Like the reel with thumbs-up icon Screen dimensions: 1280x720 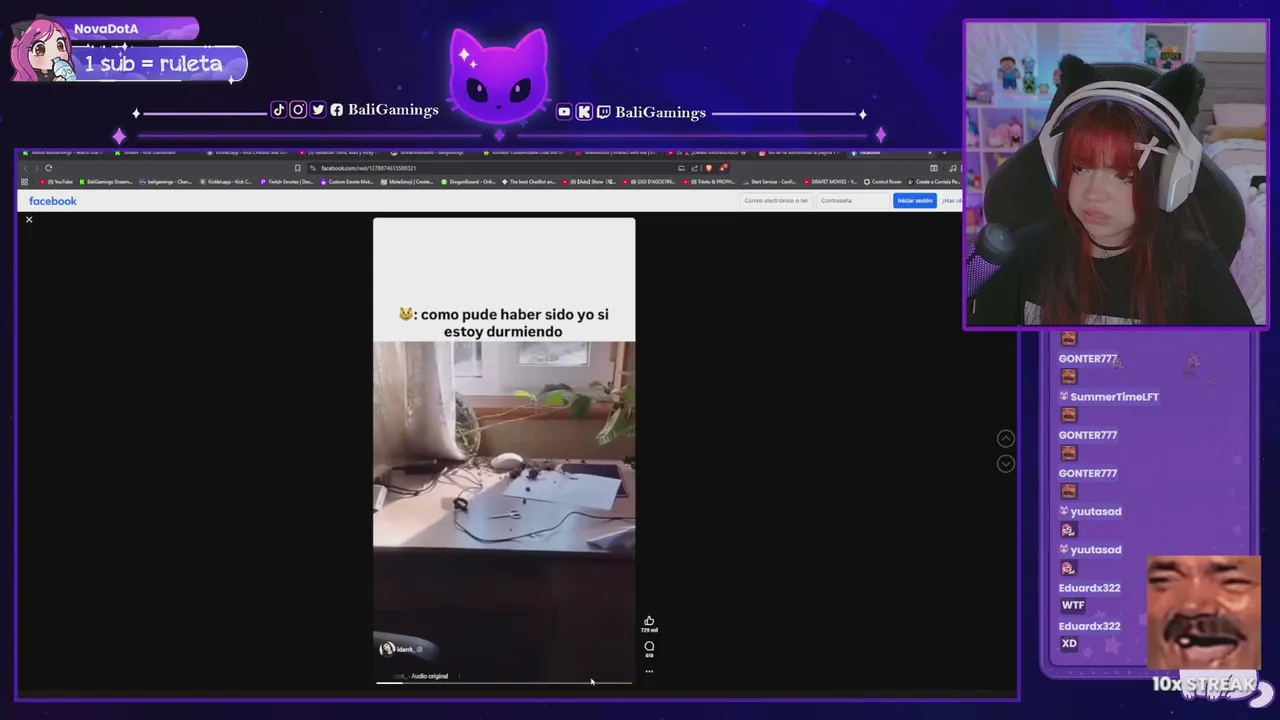649,621
